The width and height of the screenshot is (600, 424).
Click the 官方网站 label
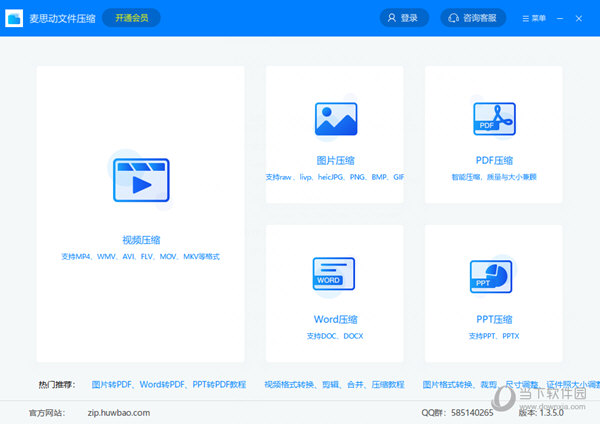[x=47, y=413]
